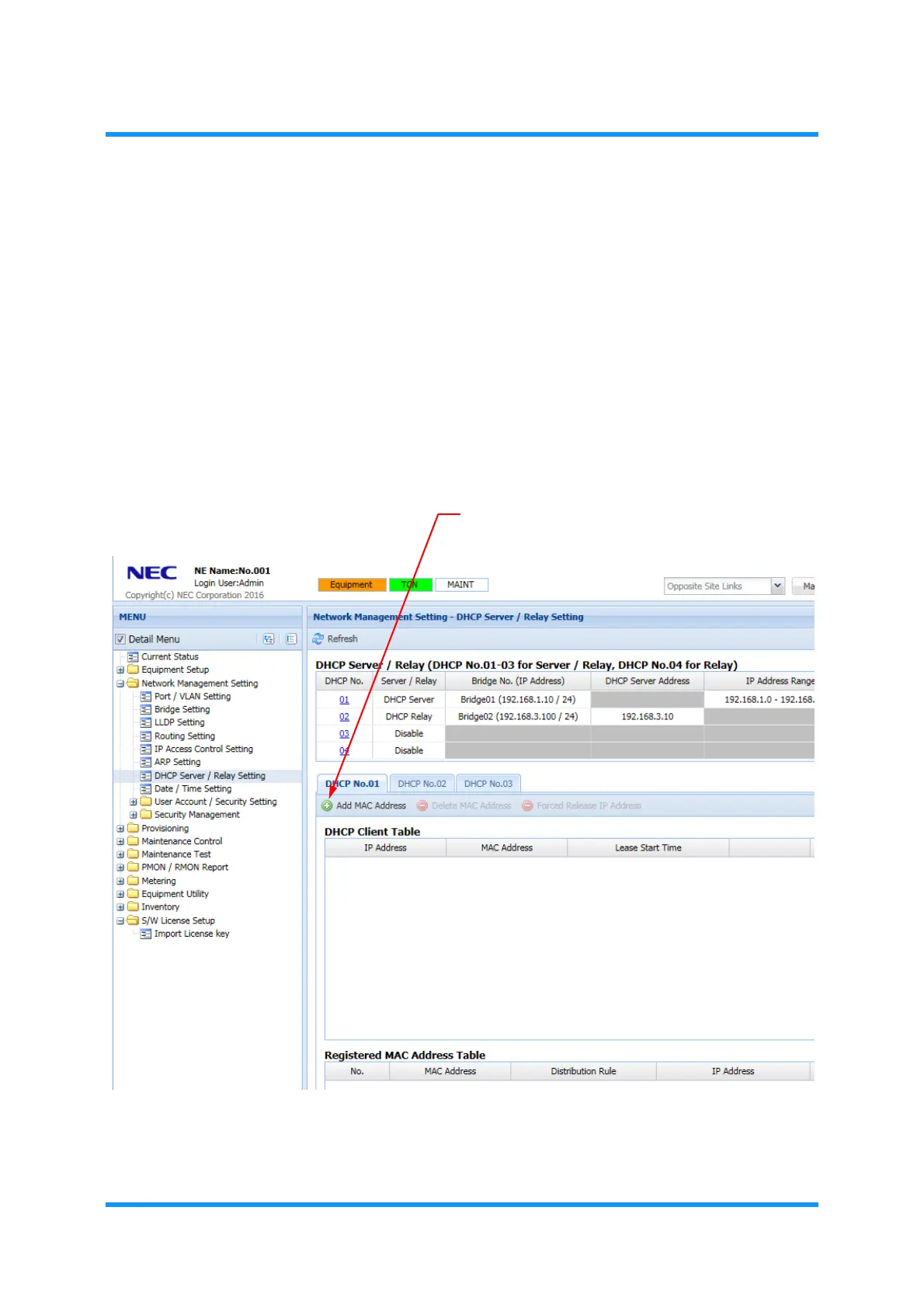Open the Opposite Site Links dropdown
This screenshot has height=1308, width=924.
coord(777,586)
